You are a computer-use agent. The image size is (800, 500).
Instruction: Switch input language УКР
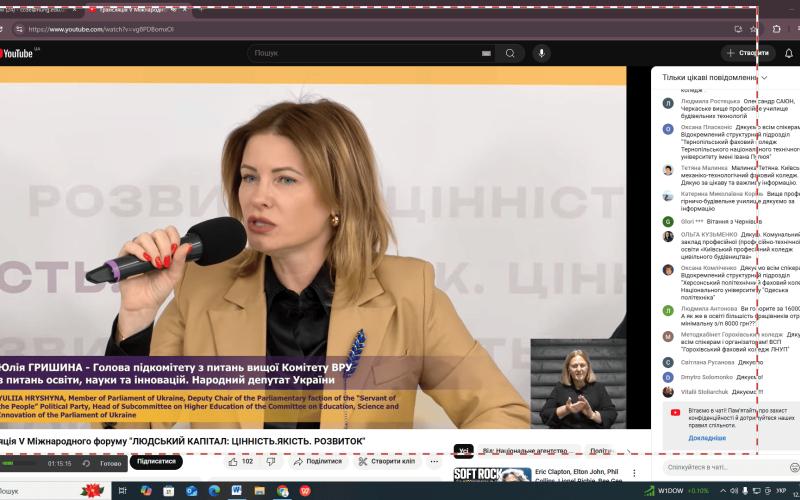click(x=781, y=491)
